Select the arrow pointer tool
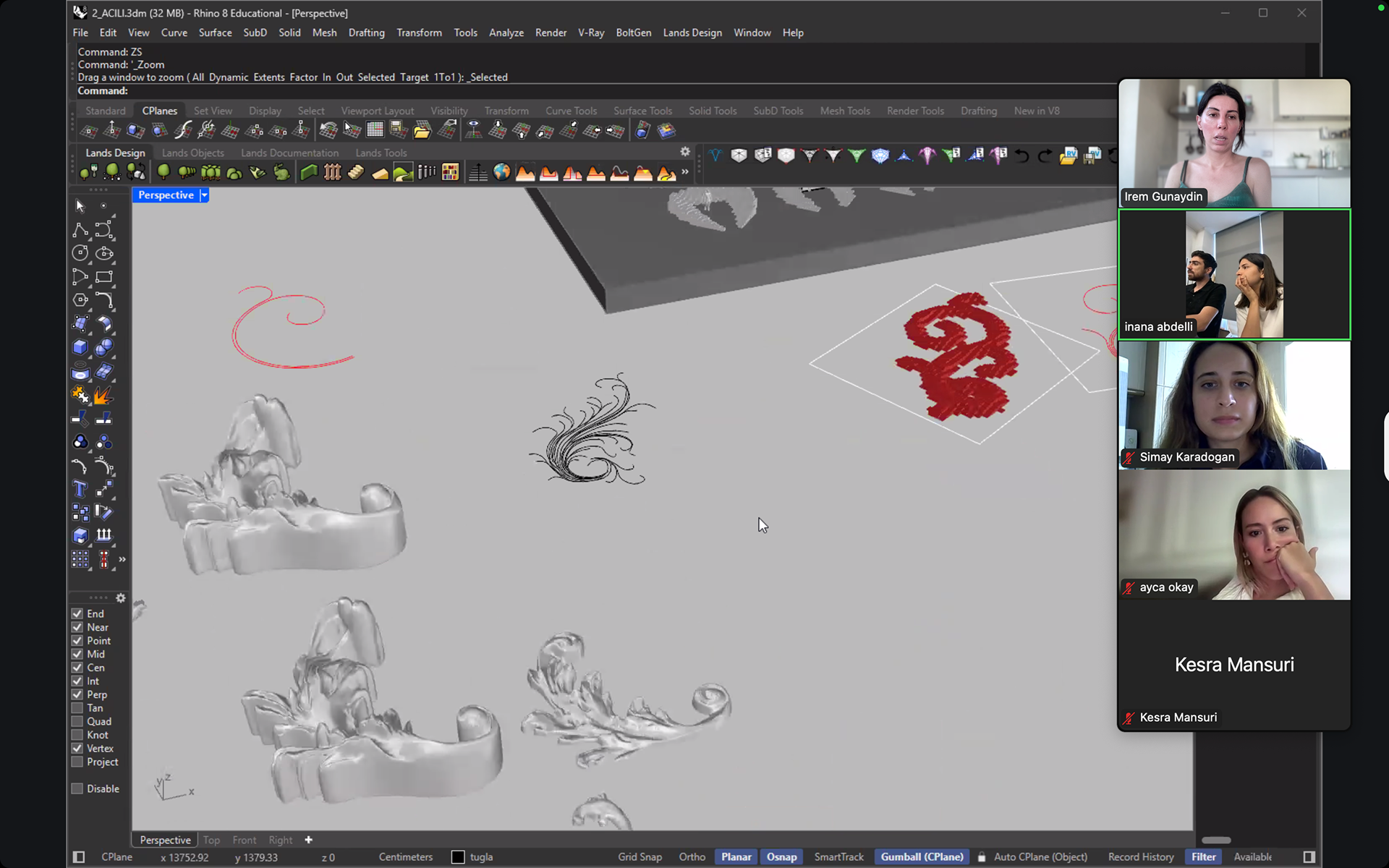1389x868 pixels. (x=80, y=207)
